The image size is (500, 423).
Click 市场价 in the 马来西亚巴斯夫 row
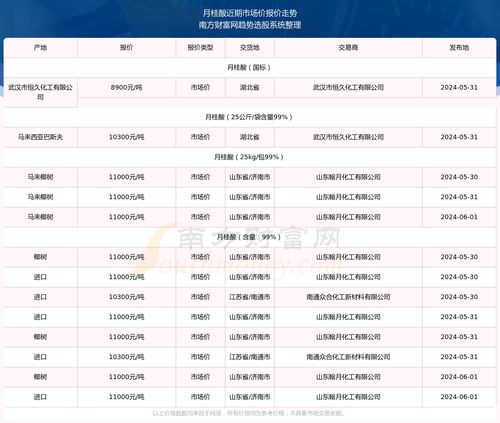click(x=200, y=137)
